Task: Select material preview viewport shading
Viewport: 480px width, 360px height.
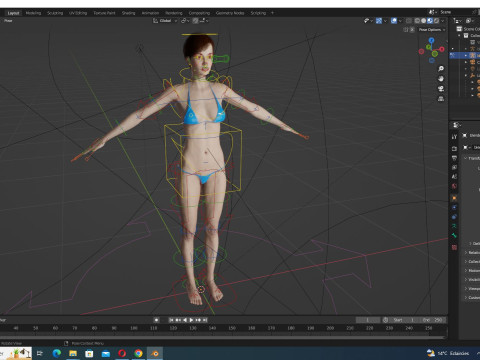Action: [430, 21]
